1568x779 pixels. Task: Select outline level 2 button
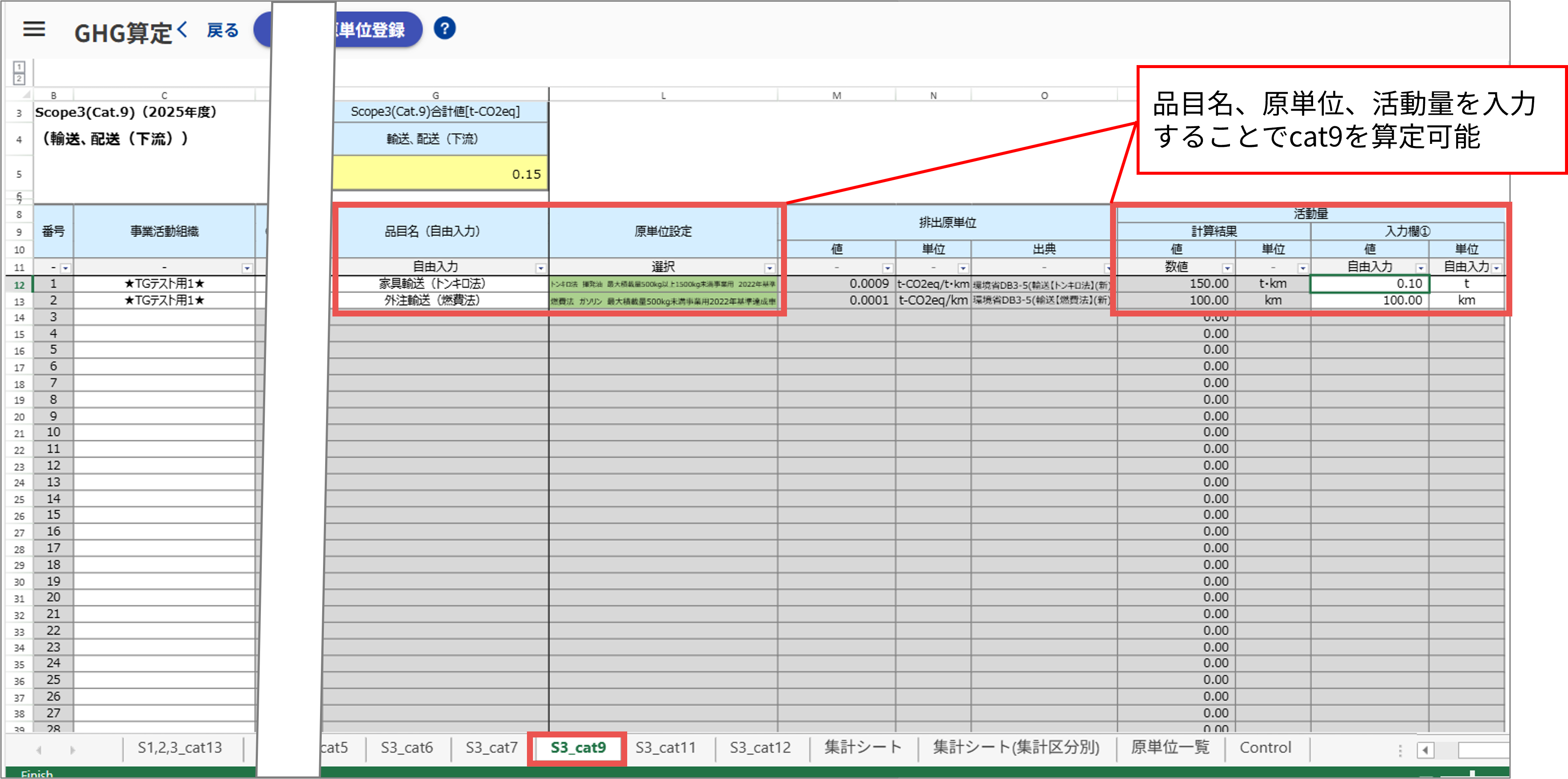point(19,78)
